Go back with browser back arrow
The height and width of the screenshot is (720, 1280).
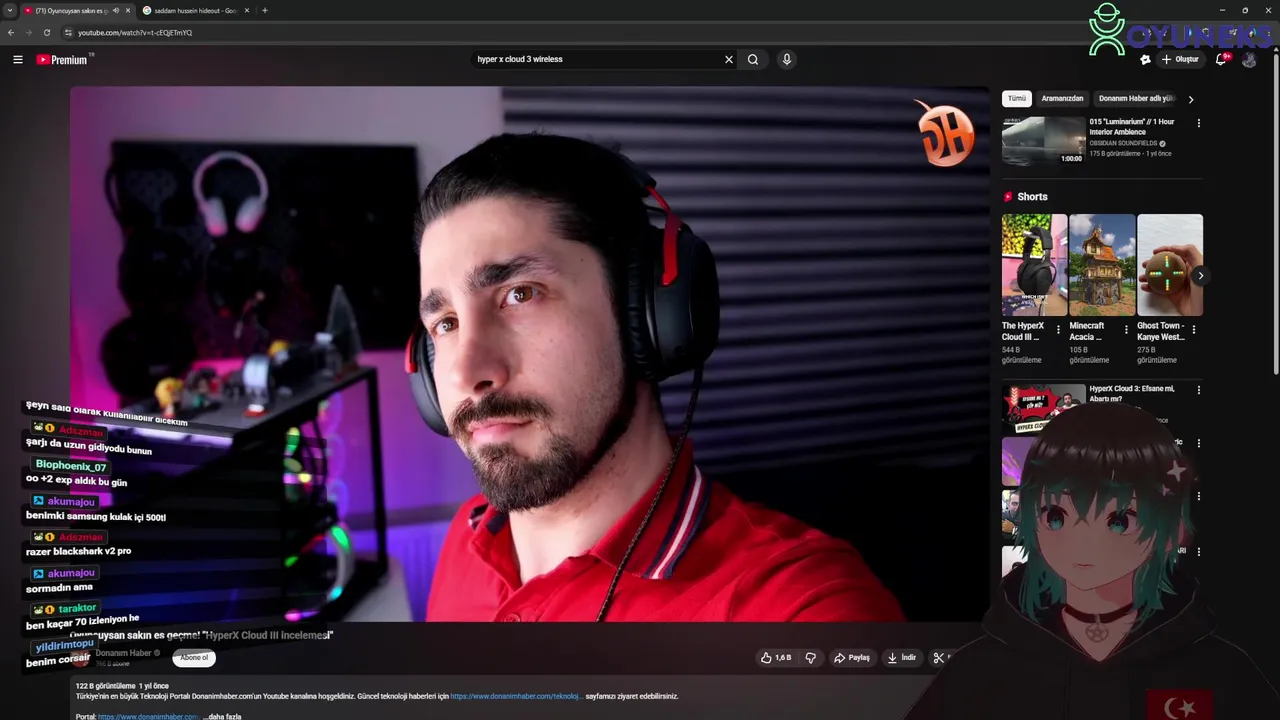click(x=11, y=32)
